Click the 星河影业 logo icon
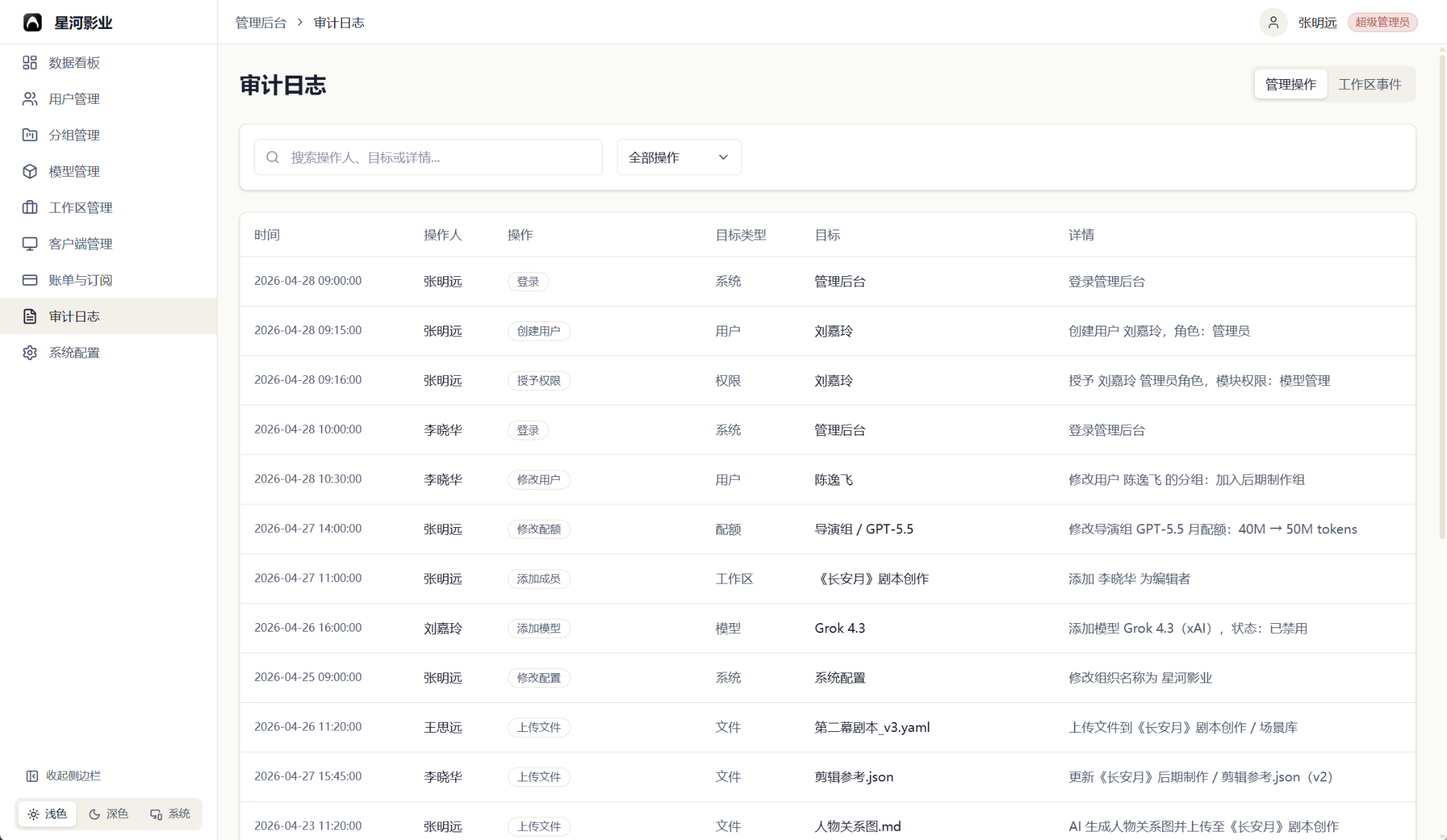 33,23
